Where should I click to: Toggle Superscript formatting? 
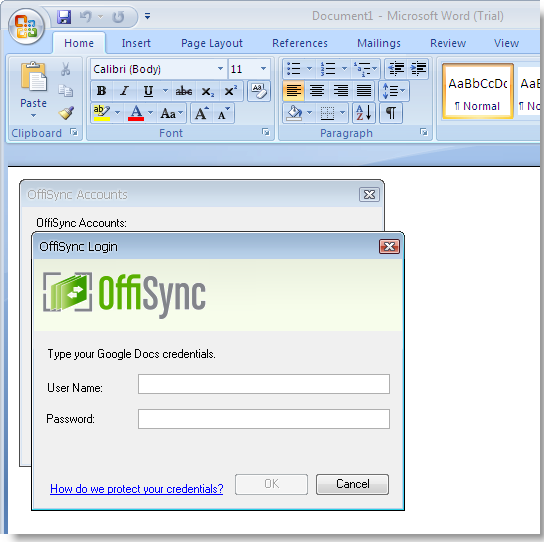[x=231, y=91]
